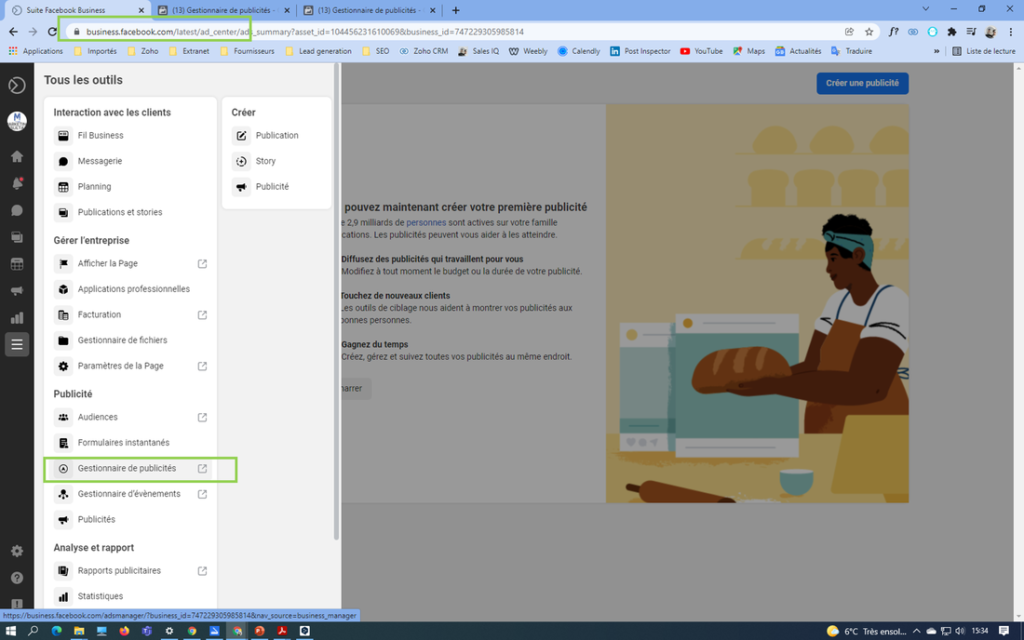Go to Business Suite home icon

pyautogui.click(x=16, y=156)
